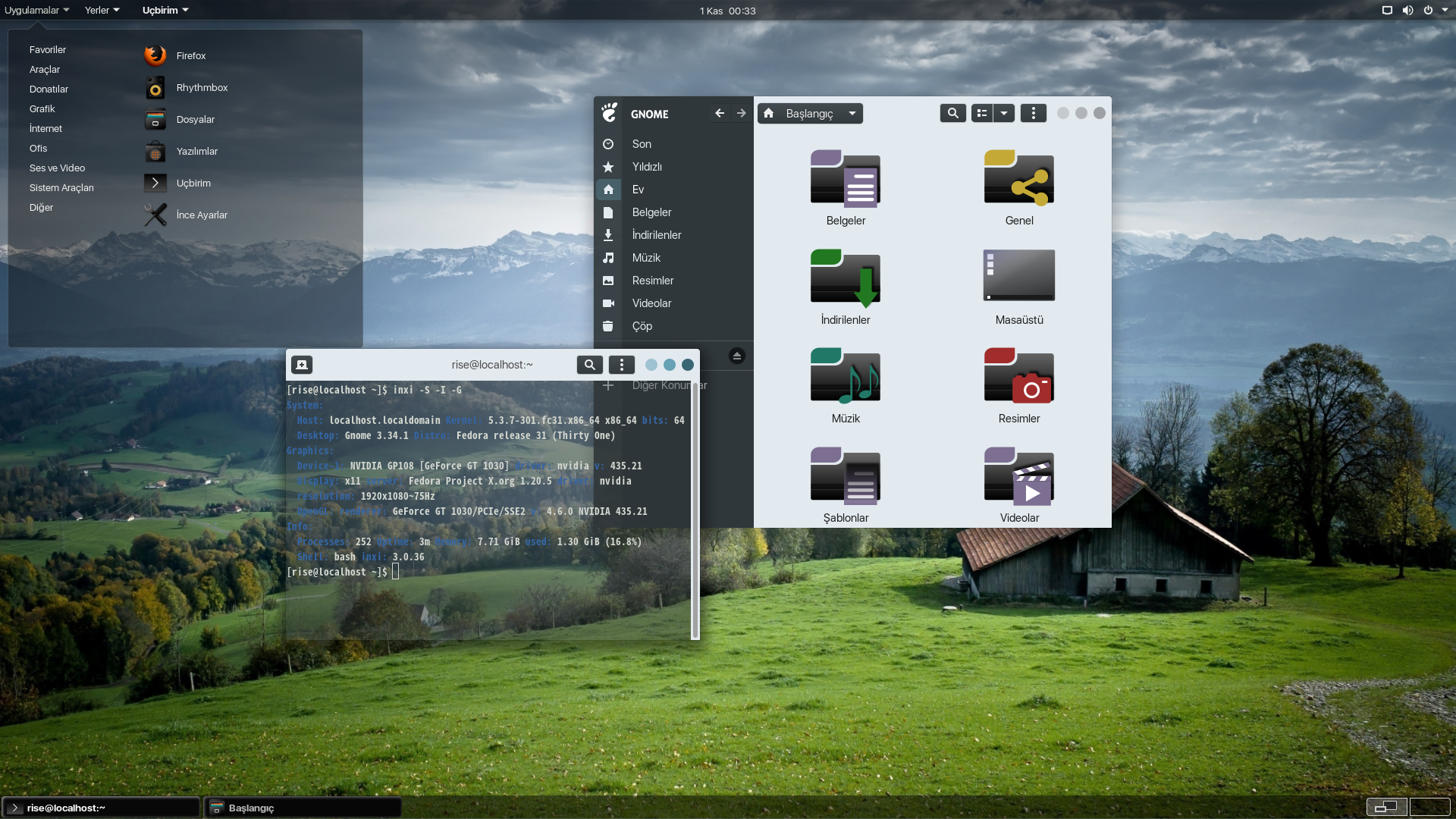Select the Araçlar category
The width and height of the screenshot is (1456, 819).
45,70
